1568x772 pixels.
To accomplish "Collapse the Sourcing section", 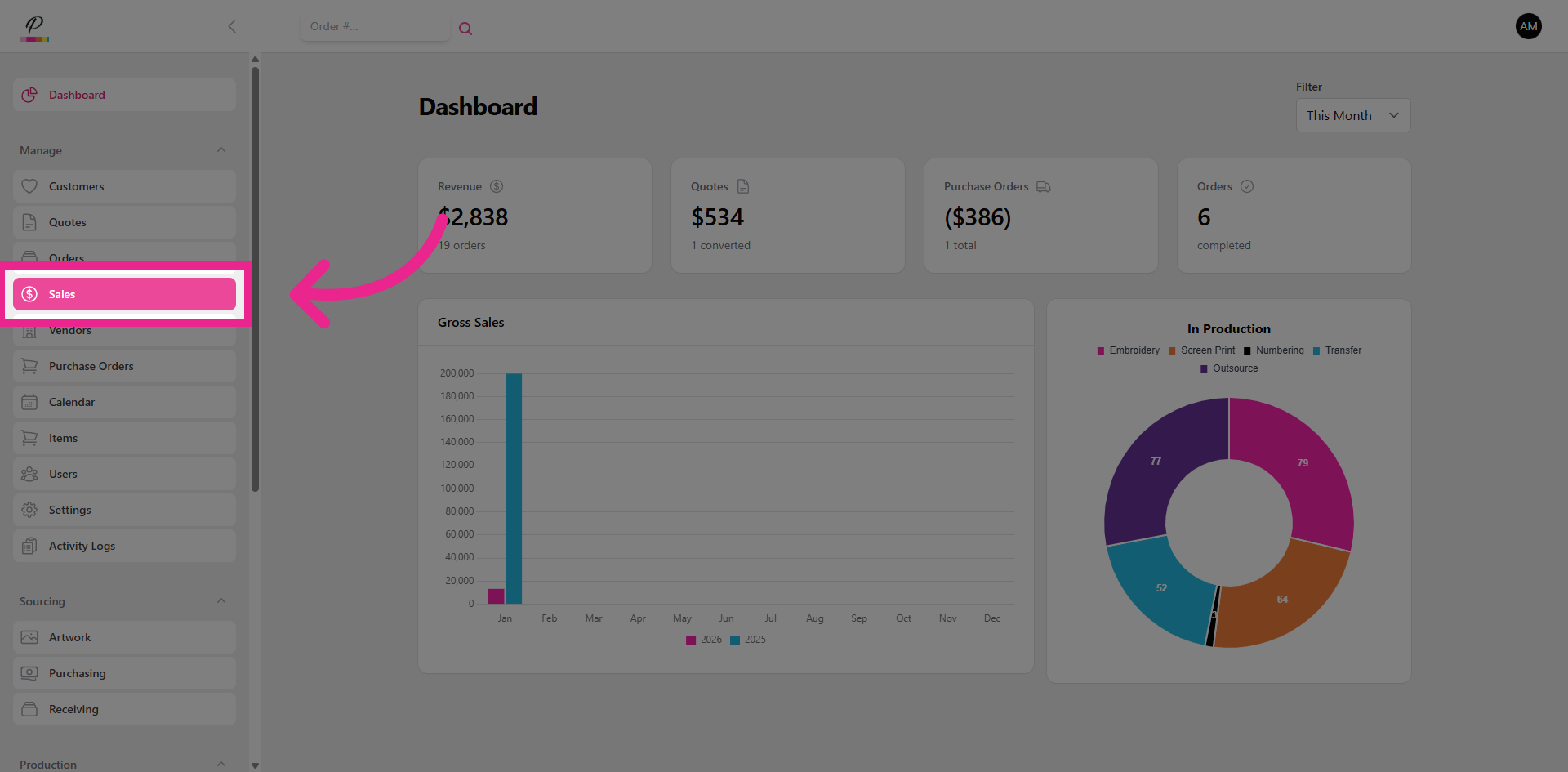I will (x=221, y=601).
